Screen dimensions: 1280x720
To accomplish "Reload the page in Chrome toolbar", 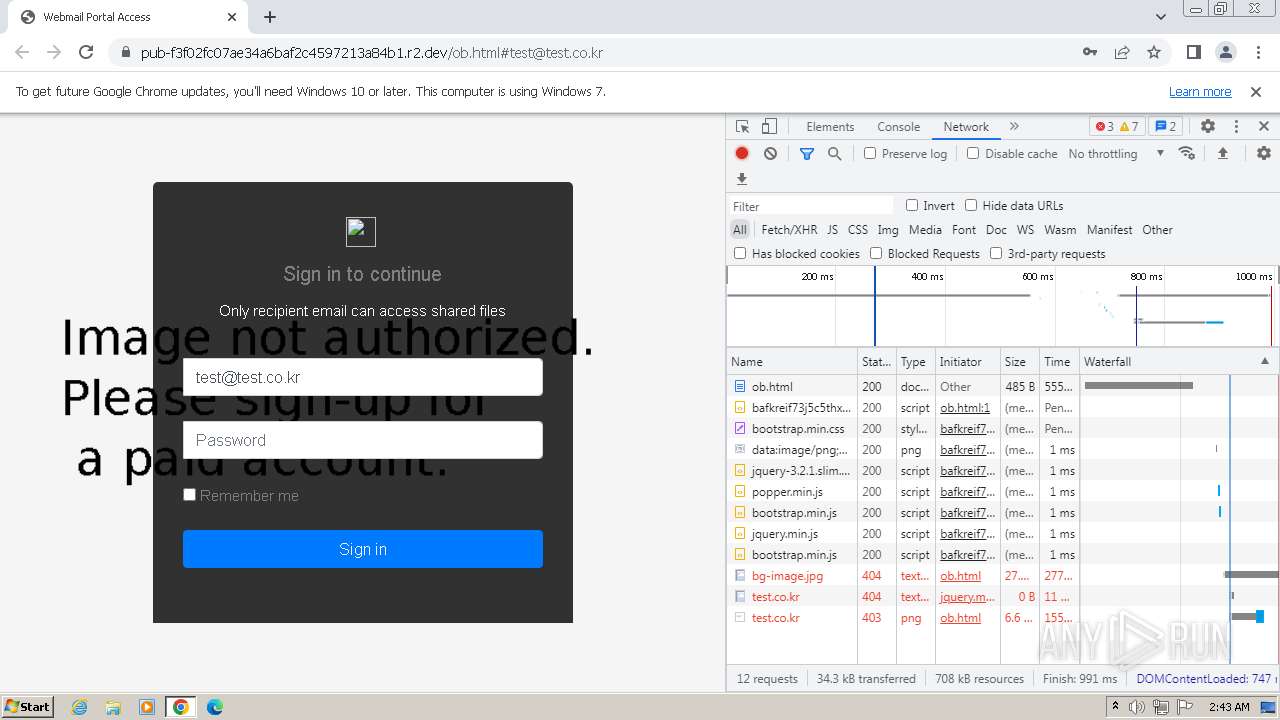I will 86,52.
